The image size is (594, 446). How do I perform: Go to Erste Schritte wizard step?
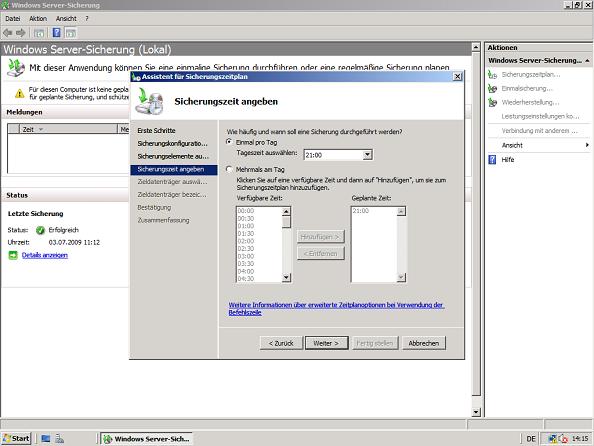(156, 130)
